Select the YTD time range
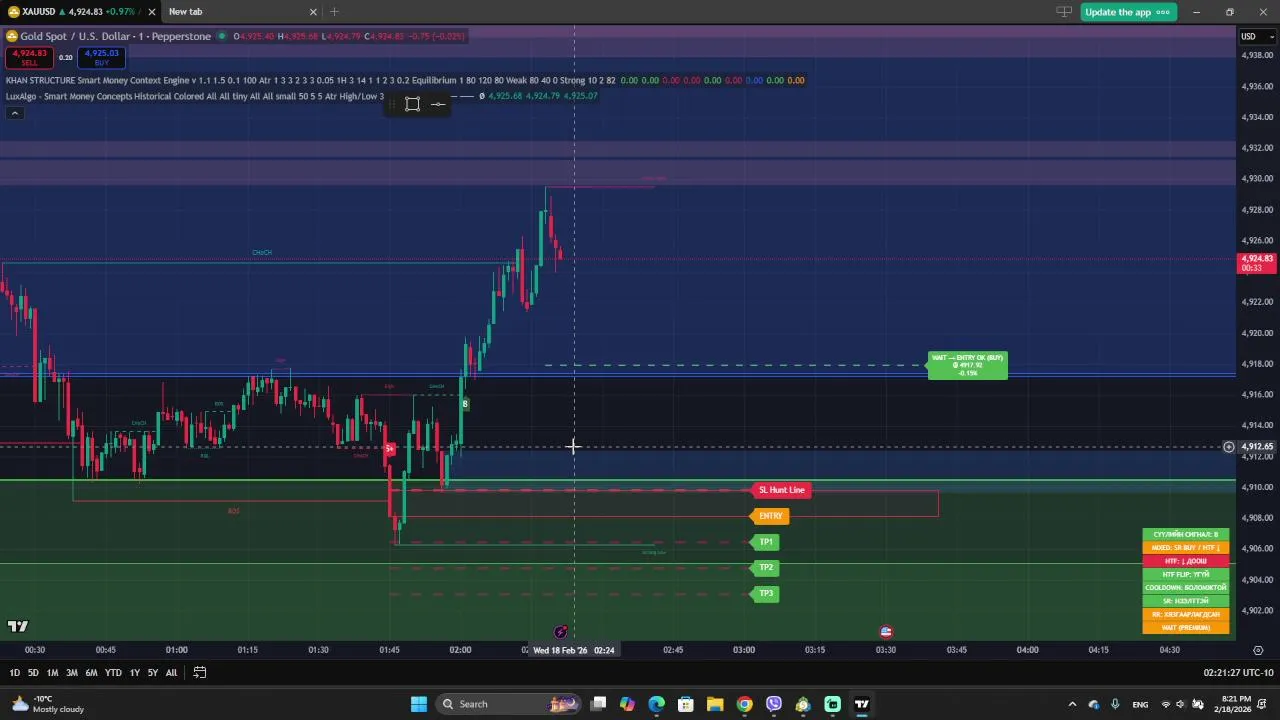 (113, 673)
